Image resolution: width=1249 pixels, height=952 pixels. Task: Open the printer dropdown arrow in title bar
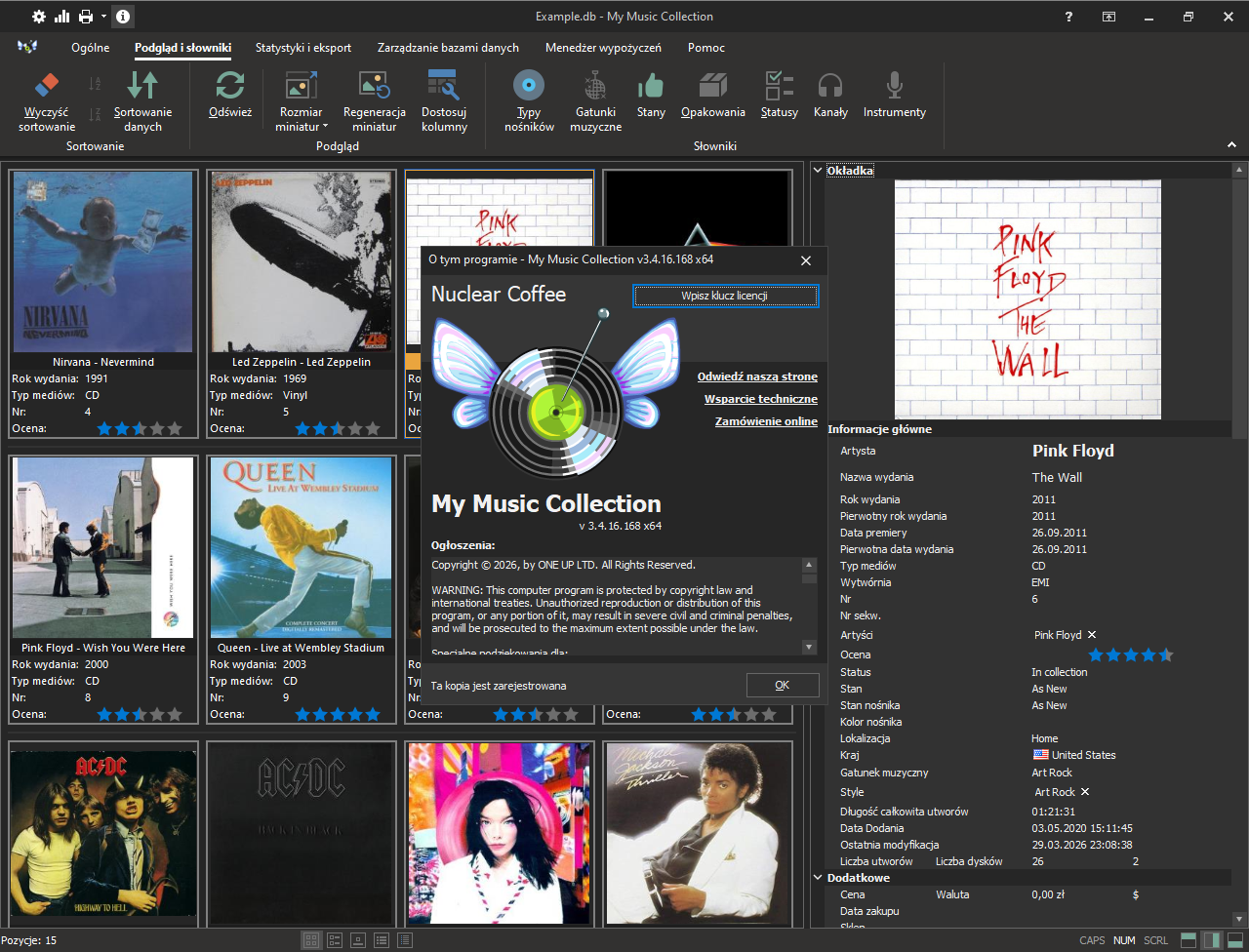coord(102,17)
